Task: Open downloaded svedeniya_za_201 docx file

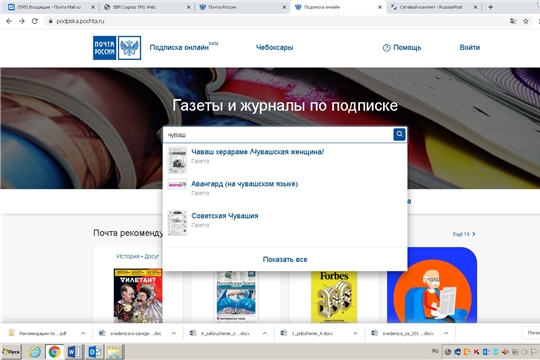Action: click(403, 333)
